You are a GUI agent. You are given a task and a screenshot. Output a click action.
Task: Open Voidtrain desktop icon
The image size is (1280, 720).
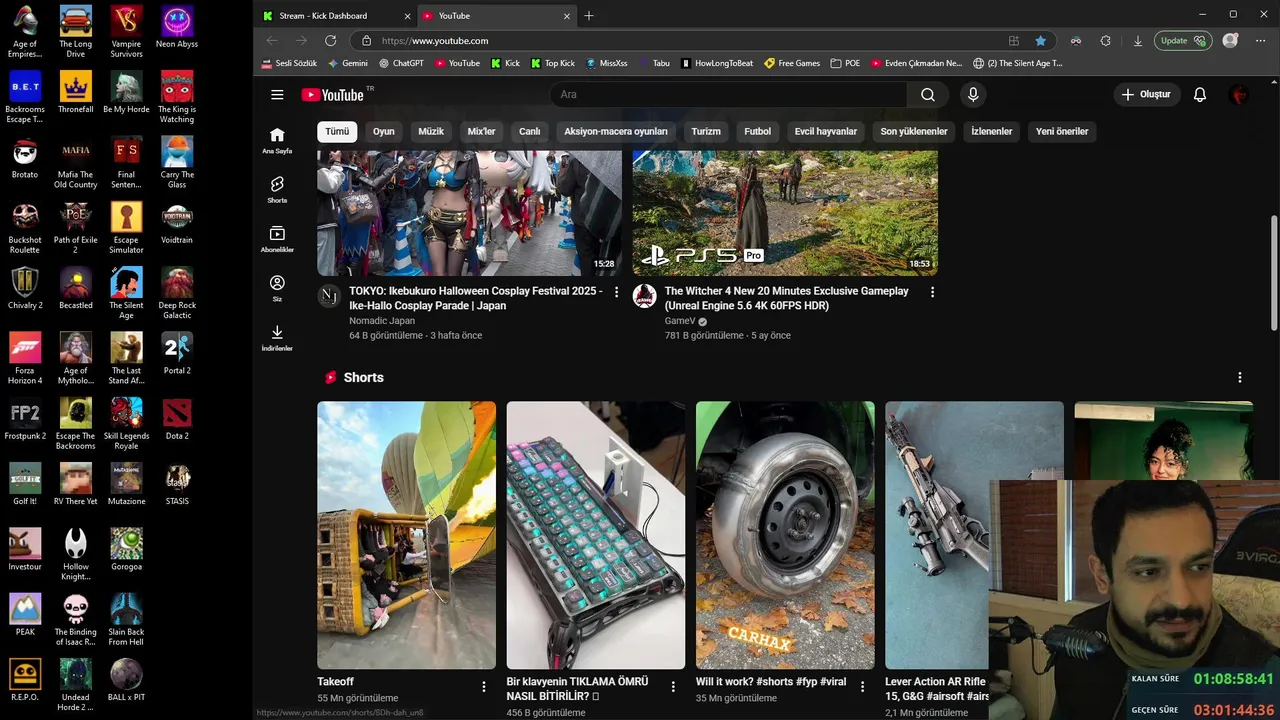(177, 222)
